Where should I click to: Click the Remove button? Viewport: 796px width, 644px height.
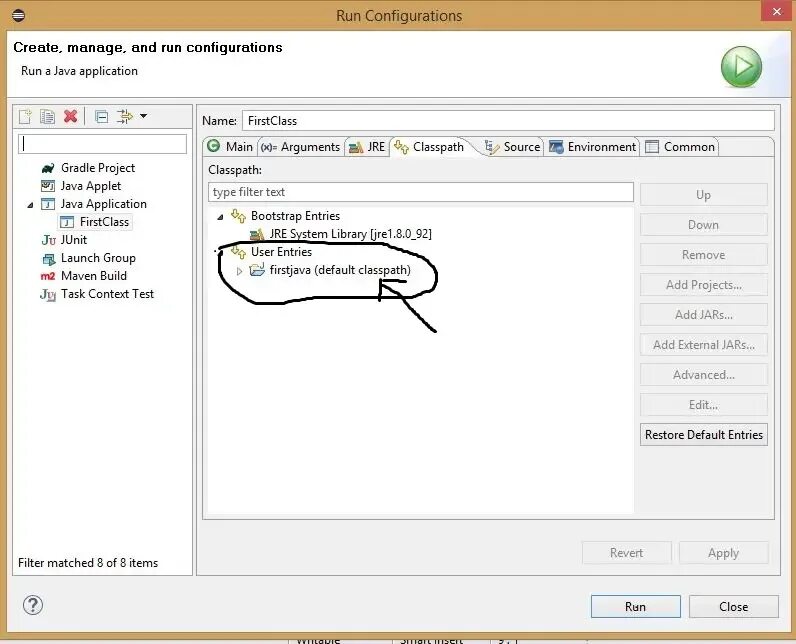point(704,255)
